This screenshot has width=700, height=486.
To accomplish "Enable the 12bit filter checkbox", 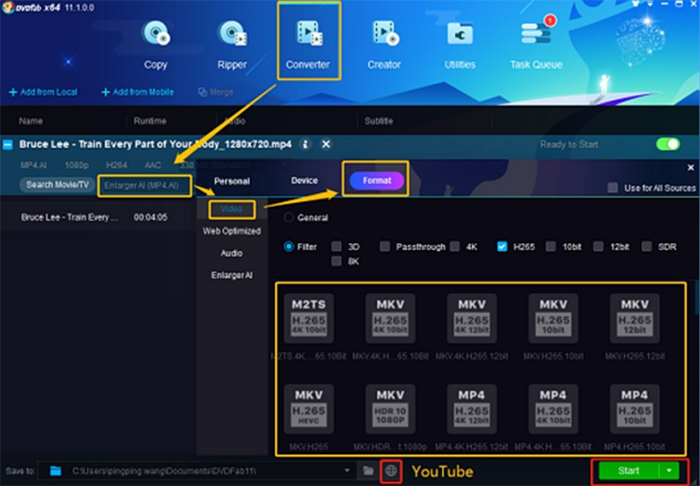I will click(598, 246).
